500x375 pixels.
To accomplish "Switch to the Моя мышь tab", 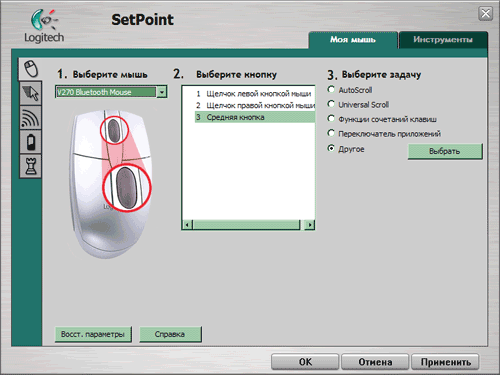I will (353, 40).
